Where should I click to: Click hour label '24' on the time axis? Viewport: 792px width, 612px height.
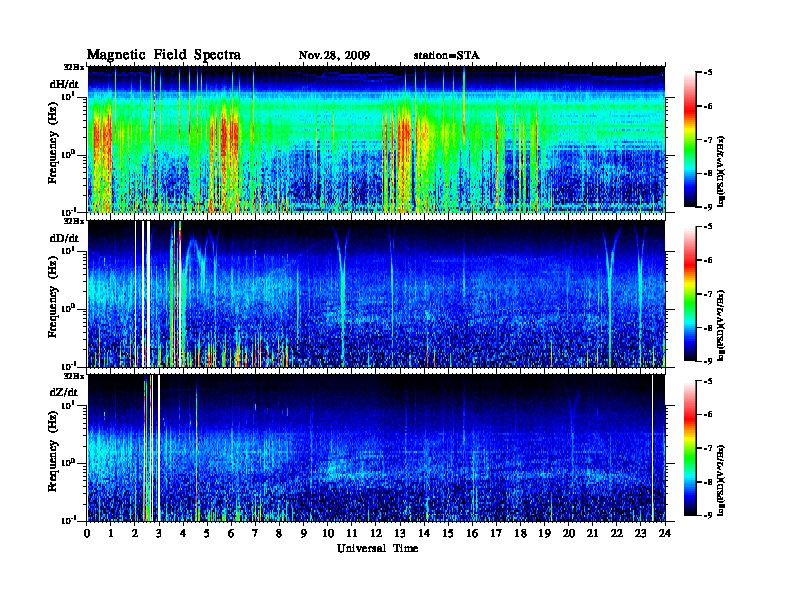coord(665,533)
